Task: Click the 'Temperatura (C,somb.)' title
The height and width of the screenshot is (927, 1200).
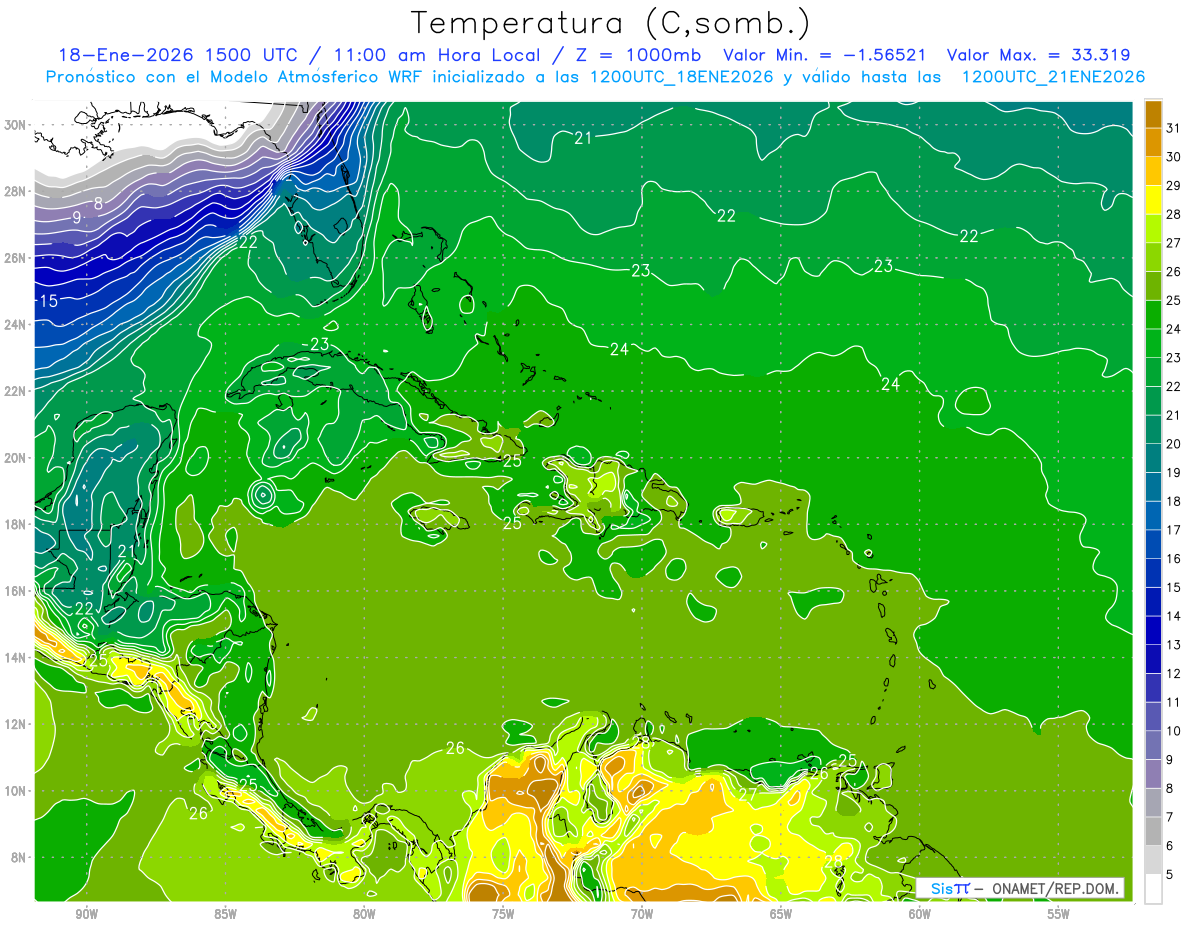Action: tap(610, 23)
